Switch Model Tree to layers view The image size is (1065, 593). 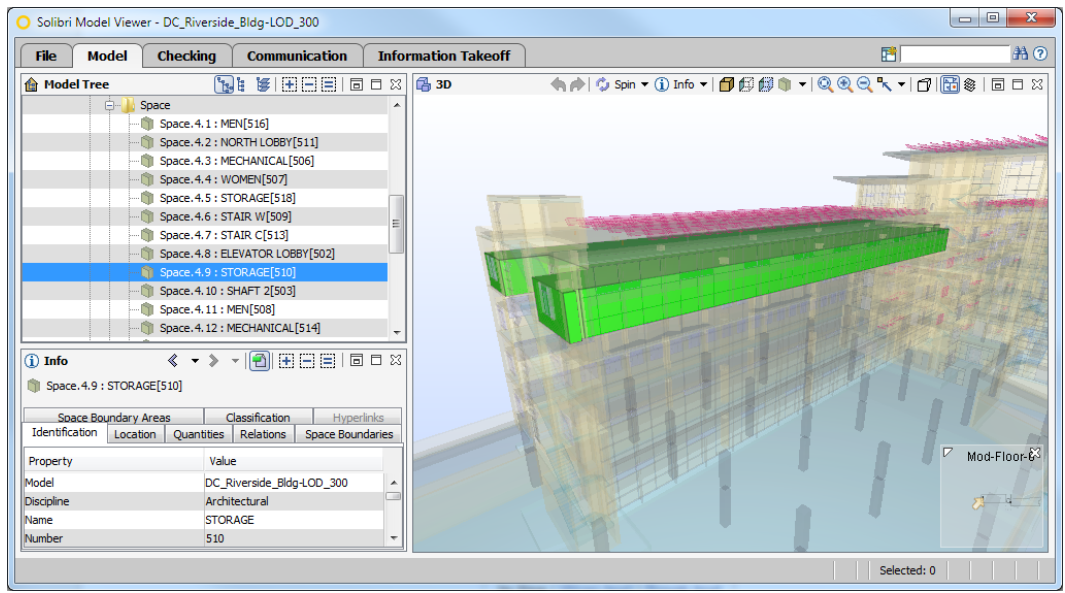[x=263, y=84]
